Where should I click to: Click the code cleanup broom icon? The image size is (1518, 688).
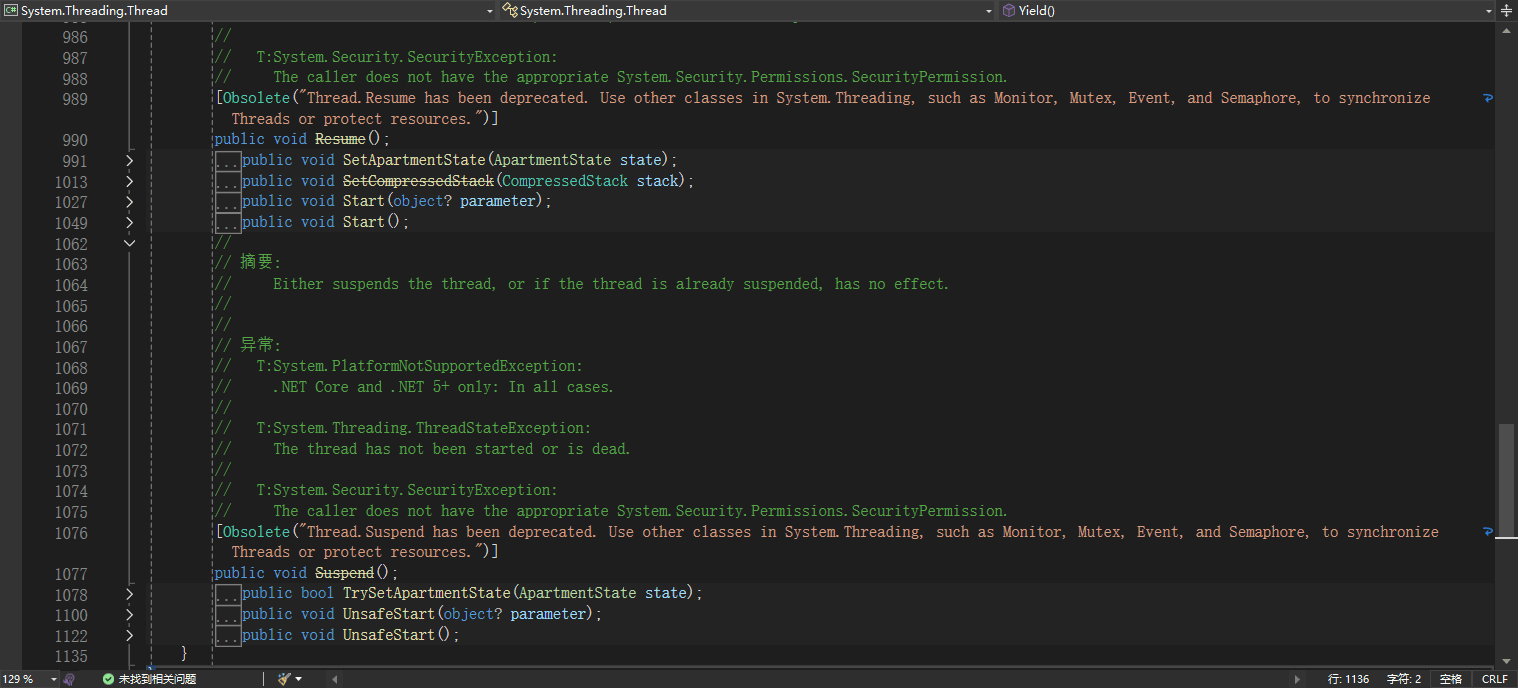pyautogui.click(x=284, y=679)
